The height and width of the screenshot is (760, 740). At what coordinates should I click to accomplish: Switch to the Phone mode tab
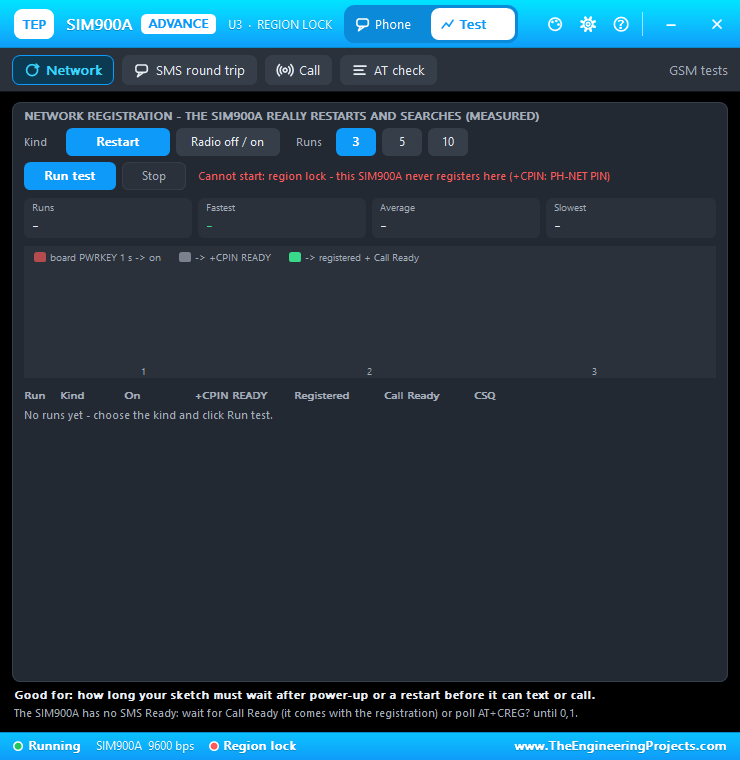click(x=384, y=24)
